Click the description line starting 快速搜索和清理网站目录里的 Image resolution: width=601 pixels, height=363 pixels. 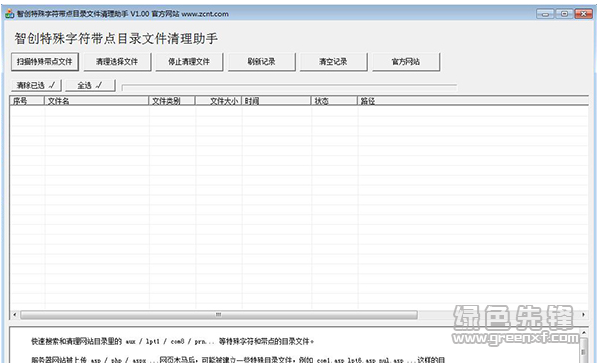[172, 341]
